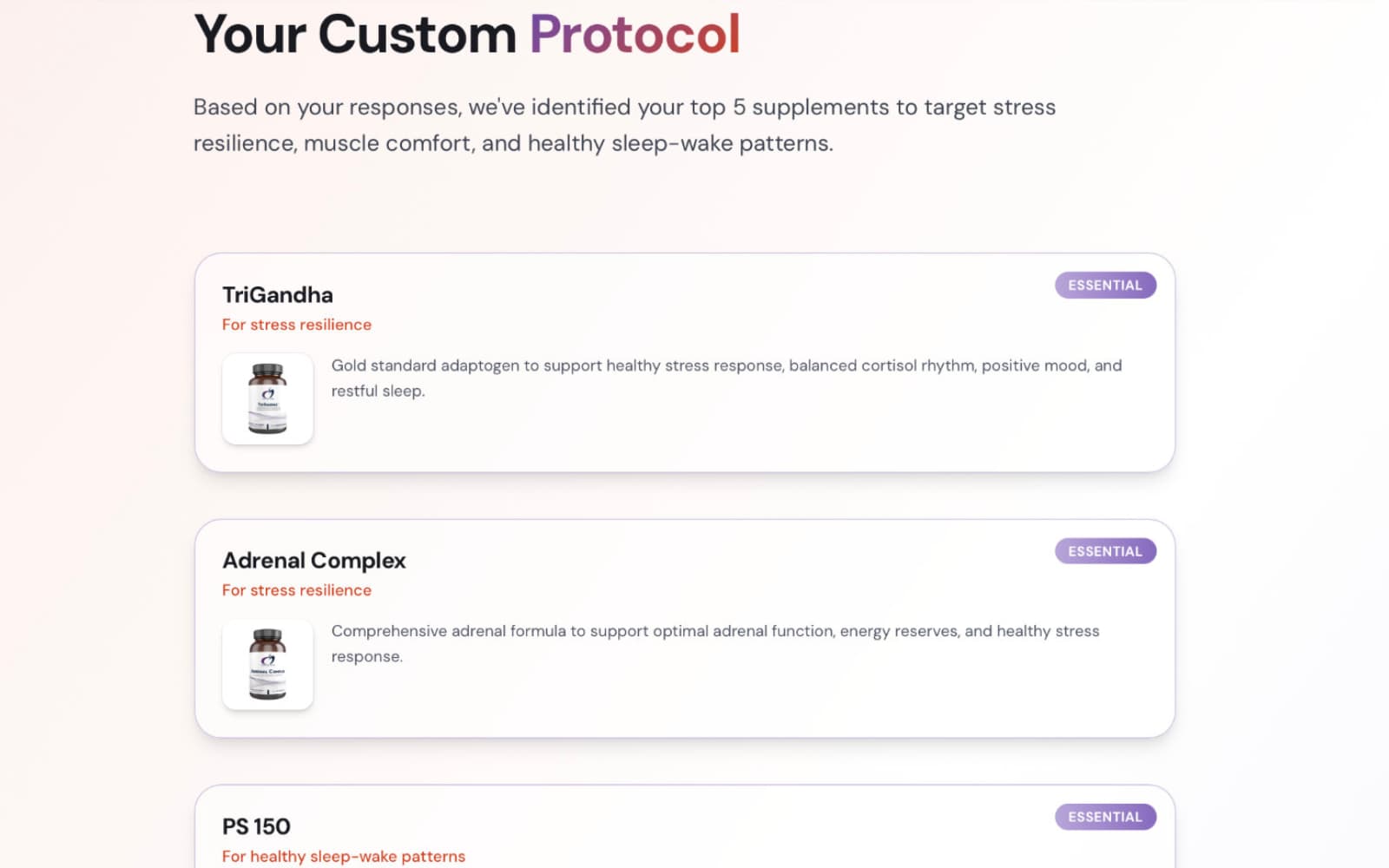Click the Adrenal Complex bottle thumbnail
1389x868 pixels.
tap(267, 665)
